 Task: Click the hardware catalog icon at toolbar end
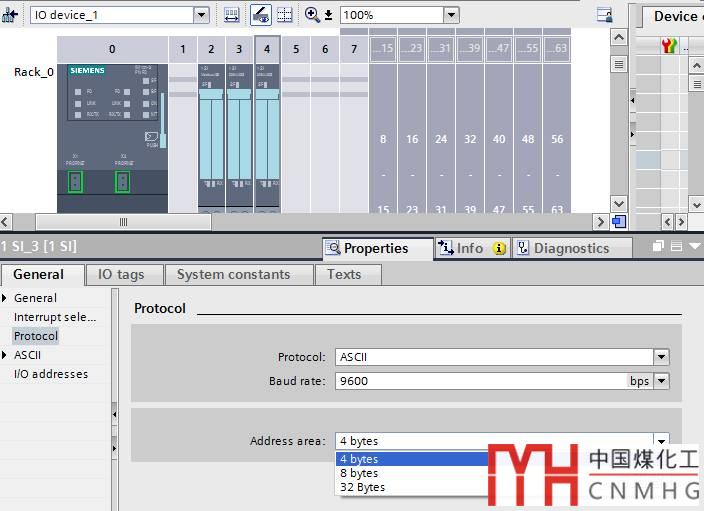[x=605, y=15]
